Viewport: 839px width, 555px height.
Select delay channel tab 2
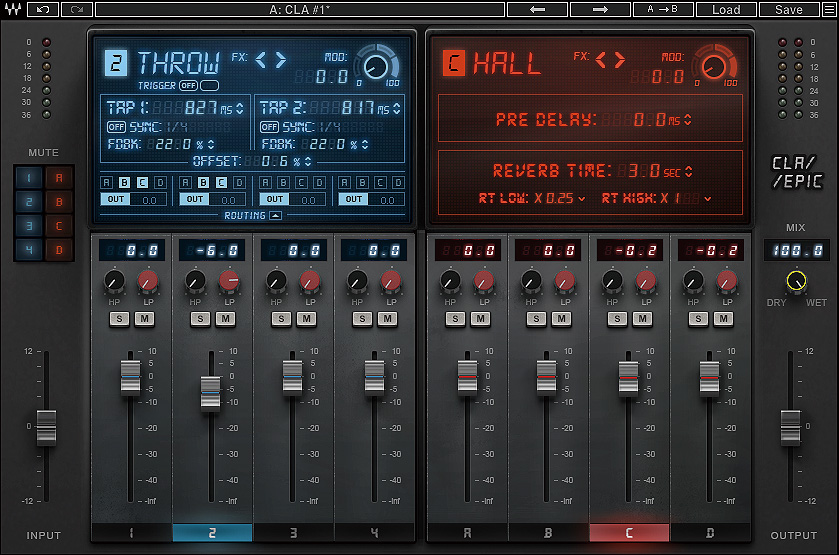coord(212,533)
